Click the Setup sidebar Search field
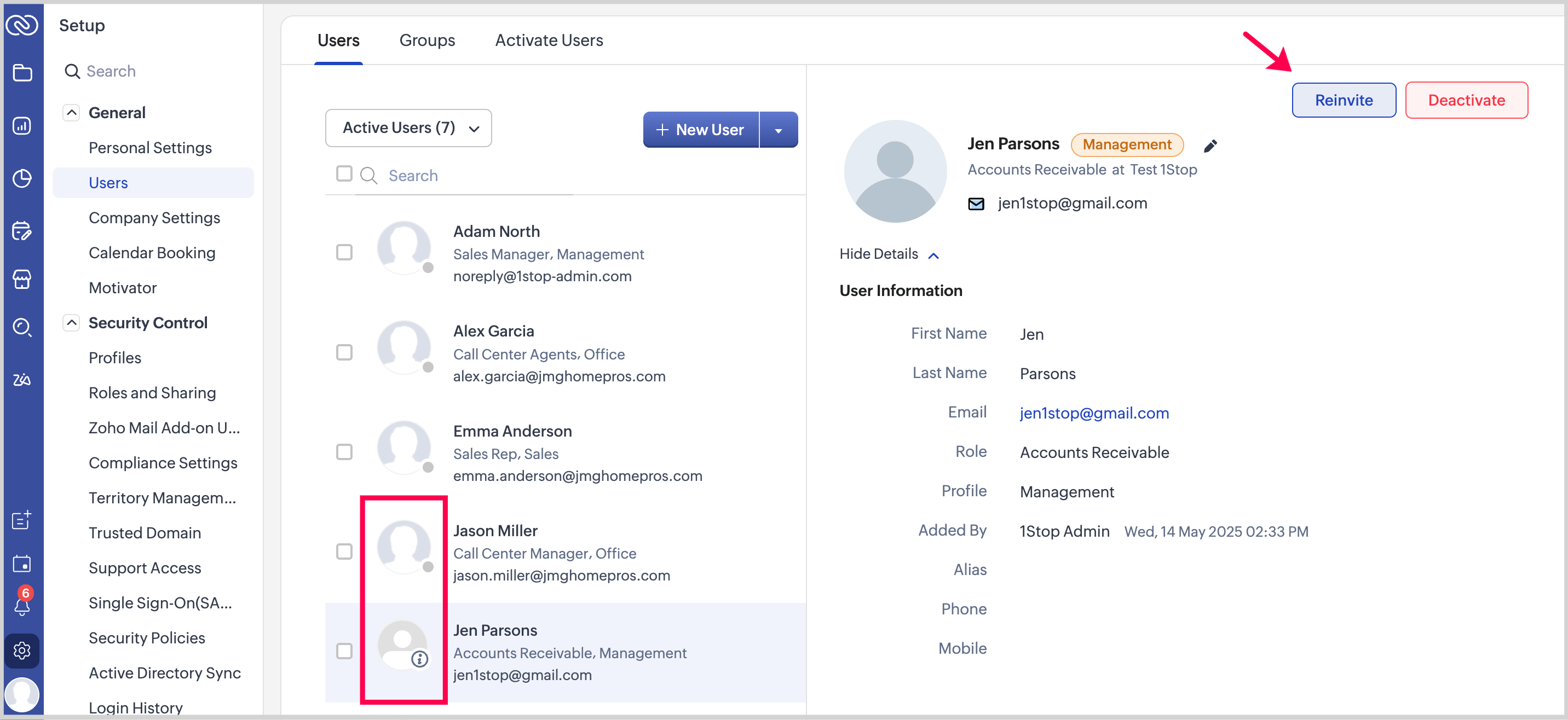 point(111,71)
